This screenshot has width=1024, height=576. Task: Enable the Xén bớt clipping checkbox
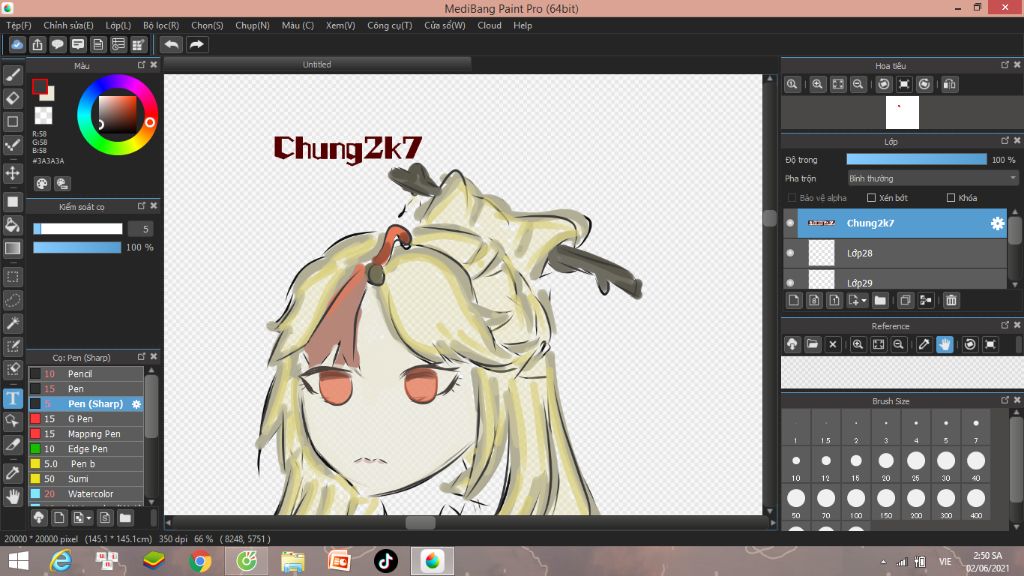pyautogui.click(x=871, y=198)
